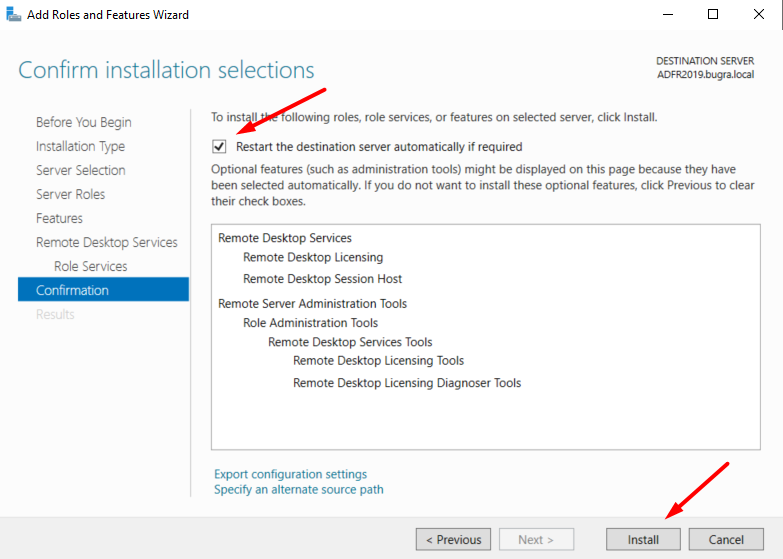783x559 pixels.
Task: Select Remote Desktop Licensing in the list
Action: [313, 257]
